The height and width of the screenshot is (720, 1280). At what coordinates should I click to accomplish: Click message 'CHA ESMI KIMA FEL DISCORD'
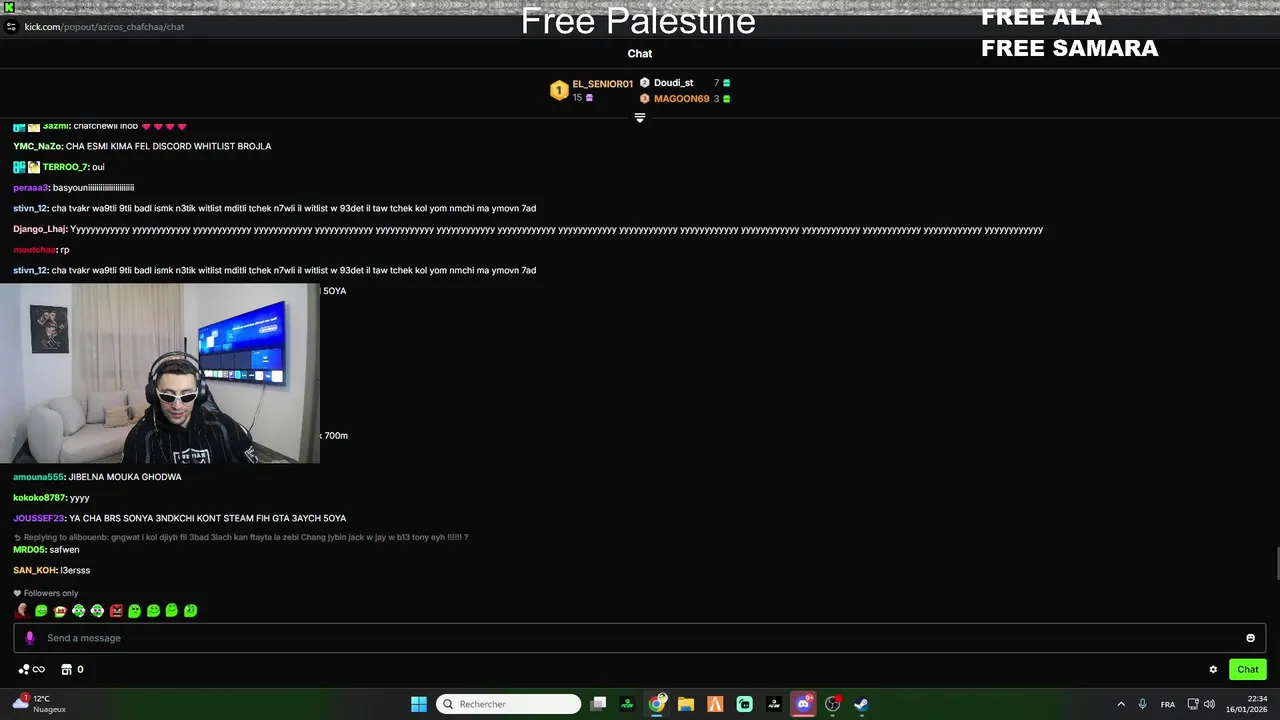(x=169, y=146)
